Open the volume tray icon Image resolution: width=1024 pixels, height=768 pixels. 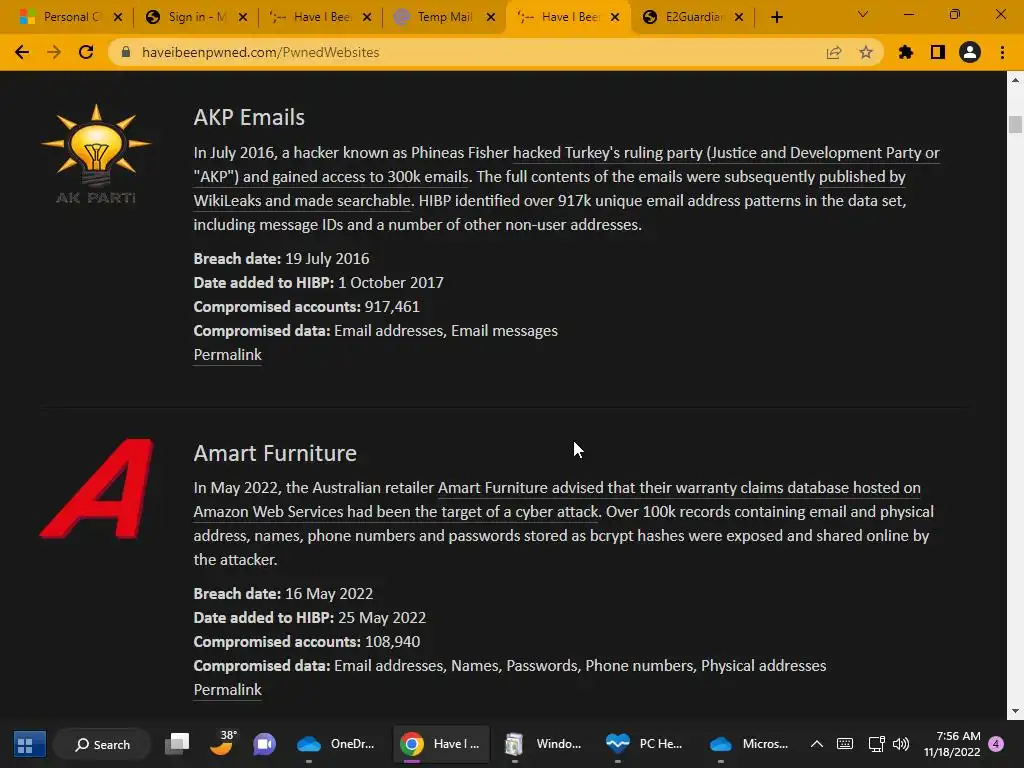(x=901, y=744)
